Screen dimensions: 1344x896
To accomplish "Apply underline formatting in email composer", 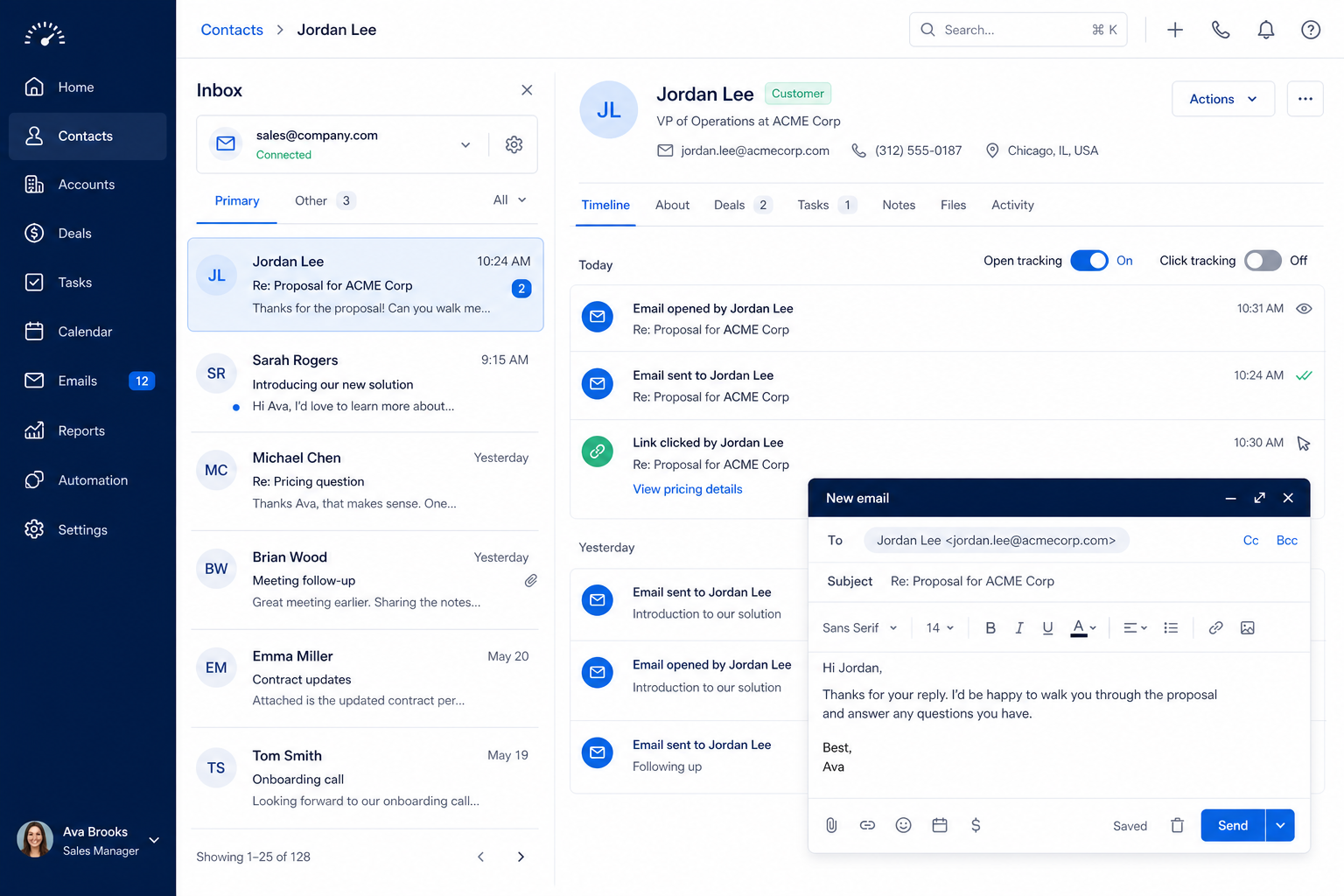I will pyautogui.click(x=1047, y=628).
